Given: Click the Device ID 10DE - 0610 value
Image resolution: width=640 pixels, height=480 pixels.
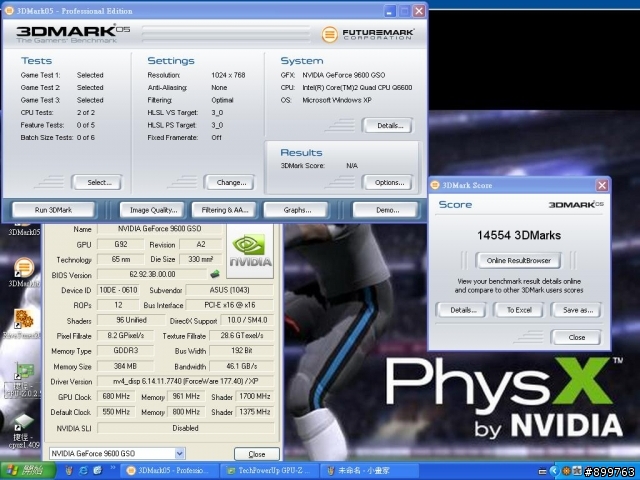Looking at the screenshot, I should click(x=118, y=290).
